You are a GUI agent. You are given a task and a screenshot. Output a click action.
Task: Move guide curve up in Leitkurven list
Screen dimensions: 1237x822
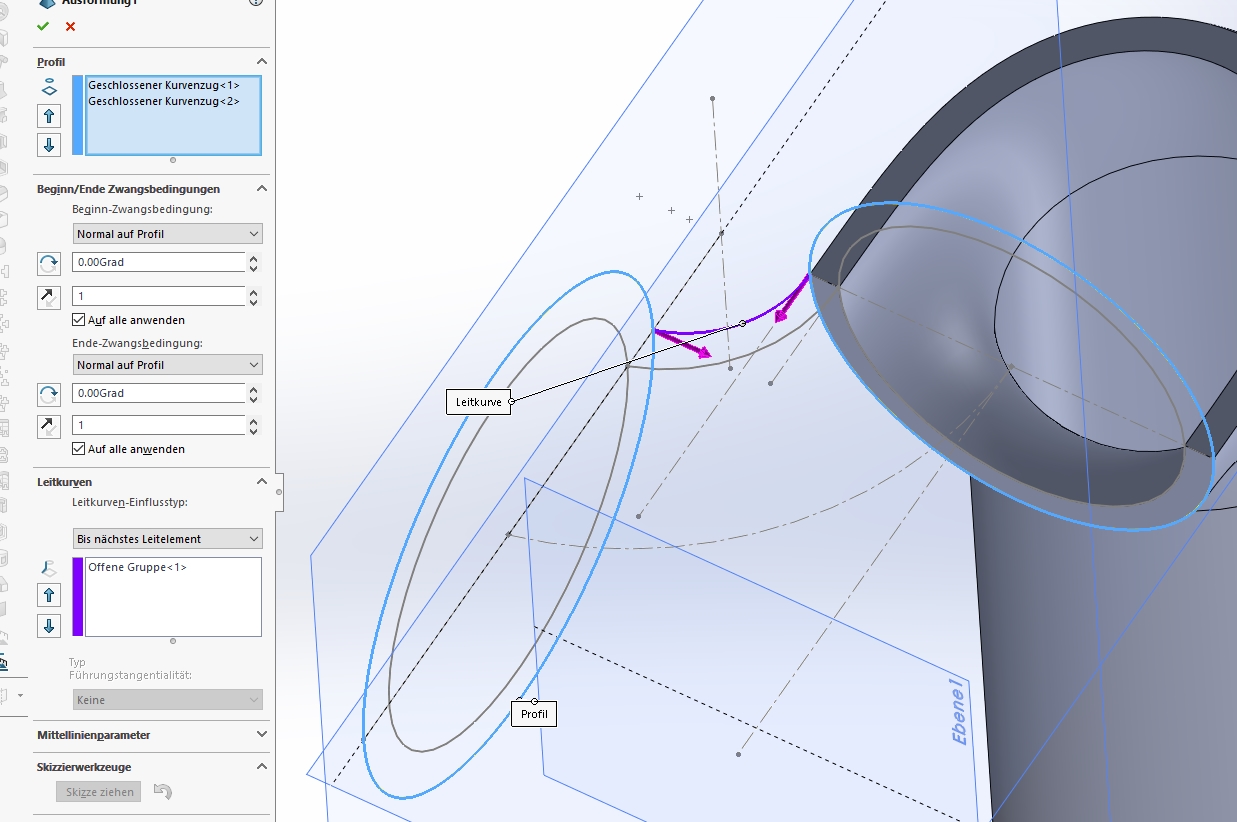click(x=49, y=596)
